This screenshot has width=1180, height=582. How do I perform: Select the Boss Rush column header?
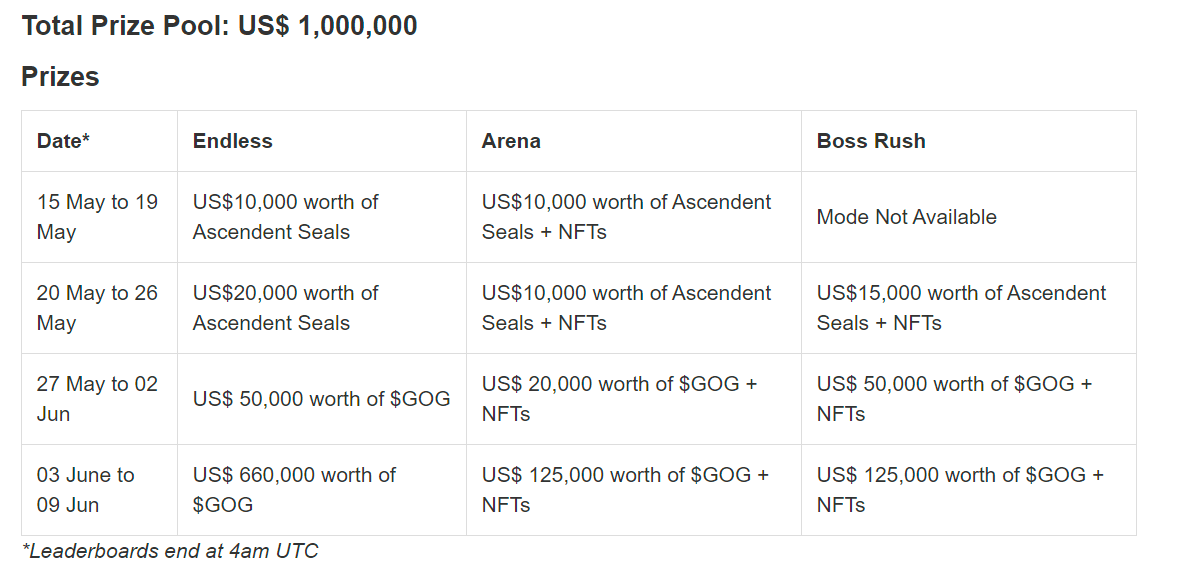pyautogui.click(x=871, y=141)
